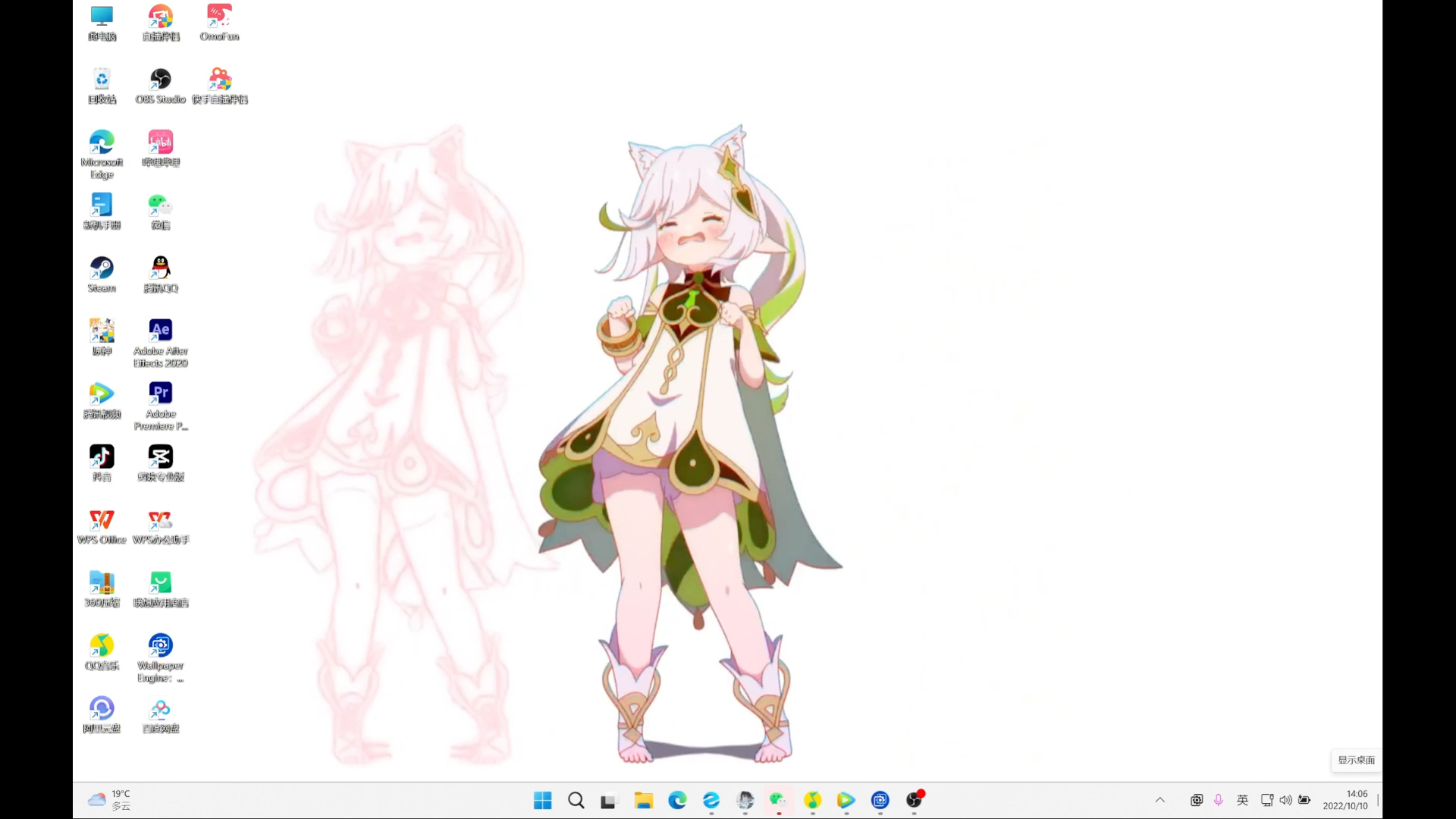Viewport: 1456px width, 819px height.
Task: Open the 快手直播伴侣 desktop shortcut
Action: [x=220, y=86]
